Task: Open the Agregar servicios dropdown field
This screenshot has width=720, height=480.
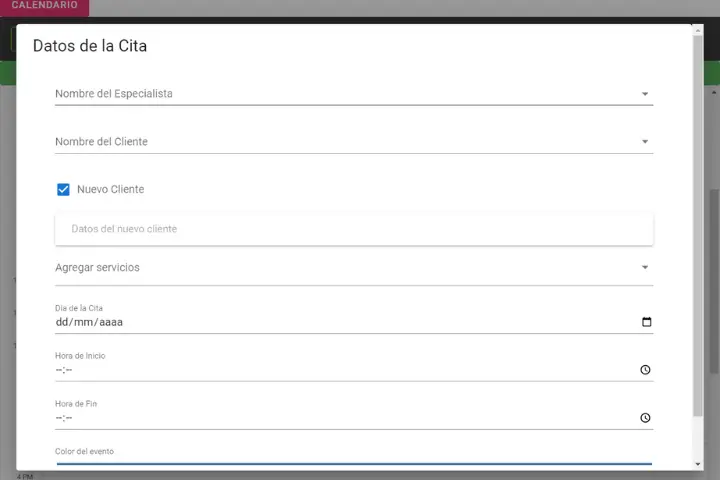Action: coord(340,268)
